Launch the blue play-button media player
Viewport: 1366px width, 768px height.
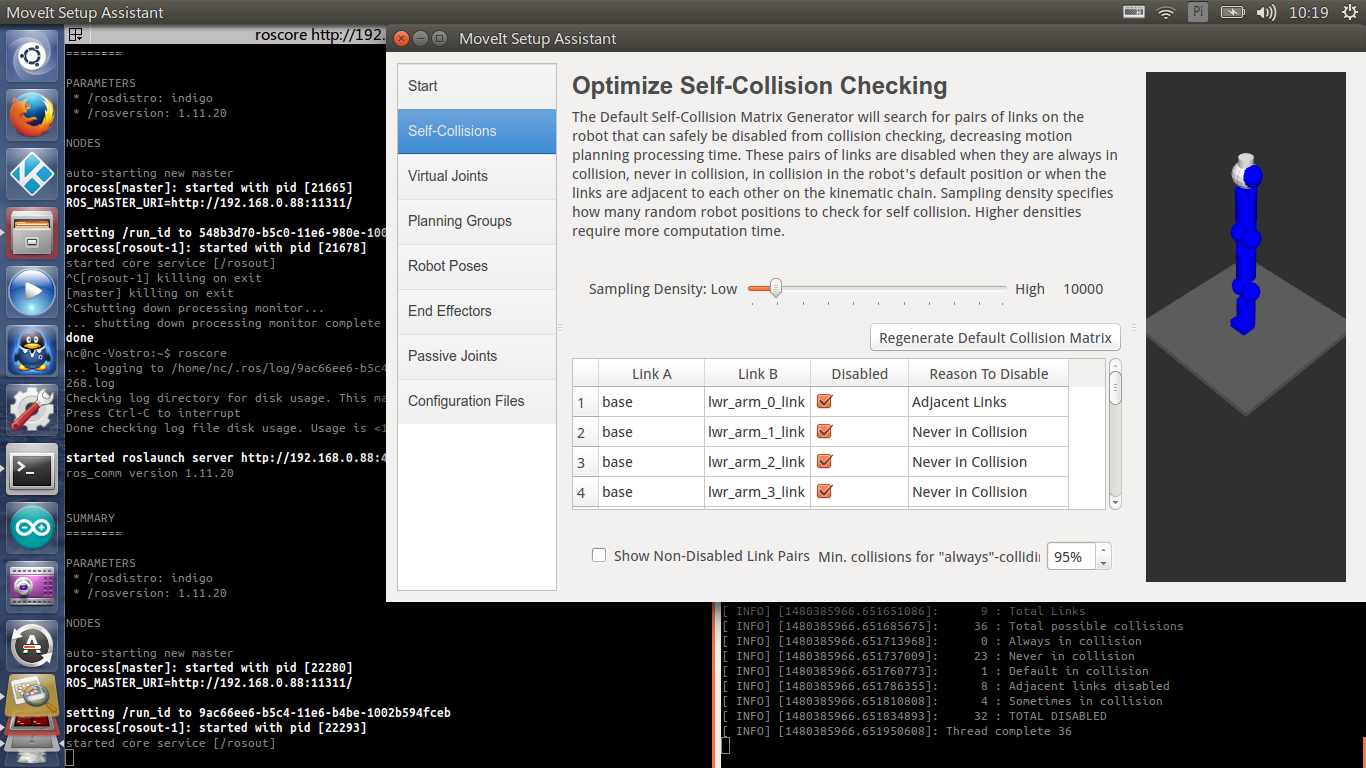click(33, 292)
